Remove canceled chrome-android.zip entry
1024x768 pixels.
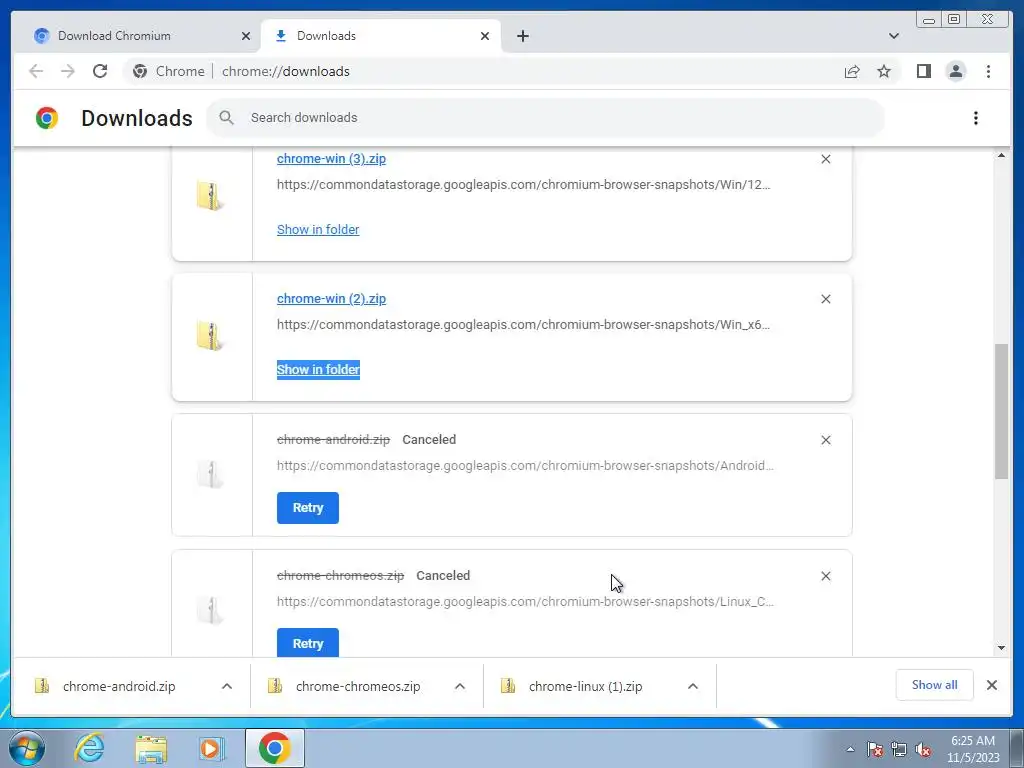(x=825, y=440)
